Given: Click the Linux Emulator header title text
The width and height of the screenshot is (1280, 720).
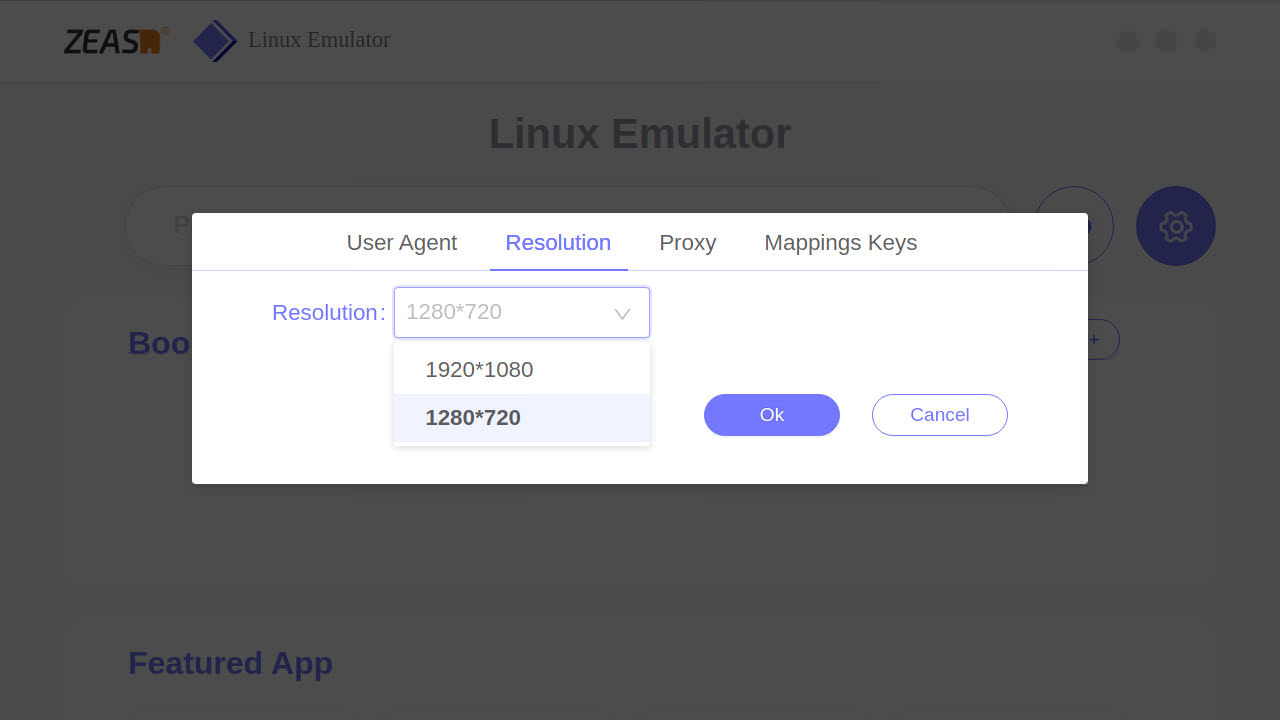Looking at the screenshot, I should click(319, 40).
